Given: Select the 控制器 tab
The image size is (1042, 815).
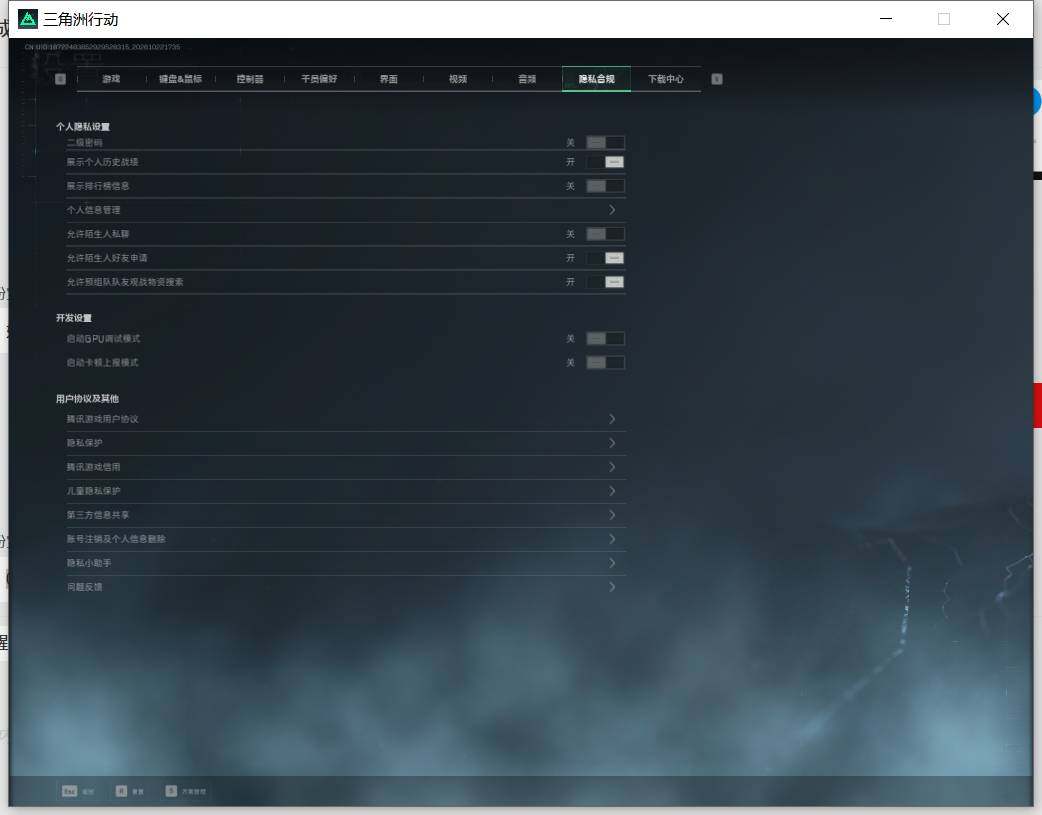Looking at the screenshot, I should pyautogui.click(x=250, y=79).
